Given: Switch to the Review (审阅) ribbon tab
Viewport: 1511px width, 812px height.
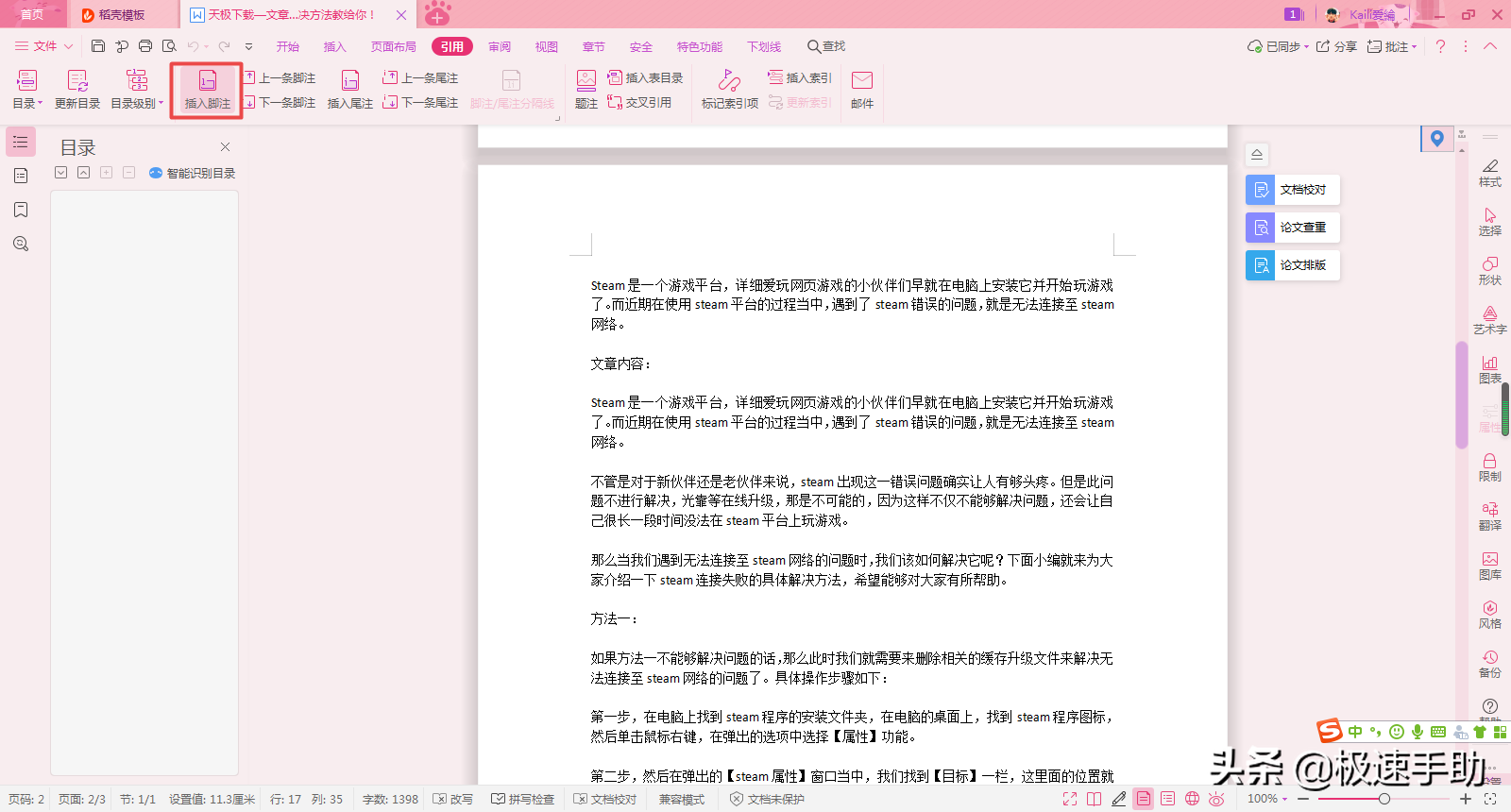Looking at the screenshot, I should coord(500,46).
